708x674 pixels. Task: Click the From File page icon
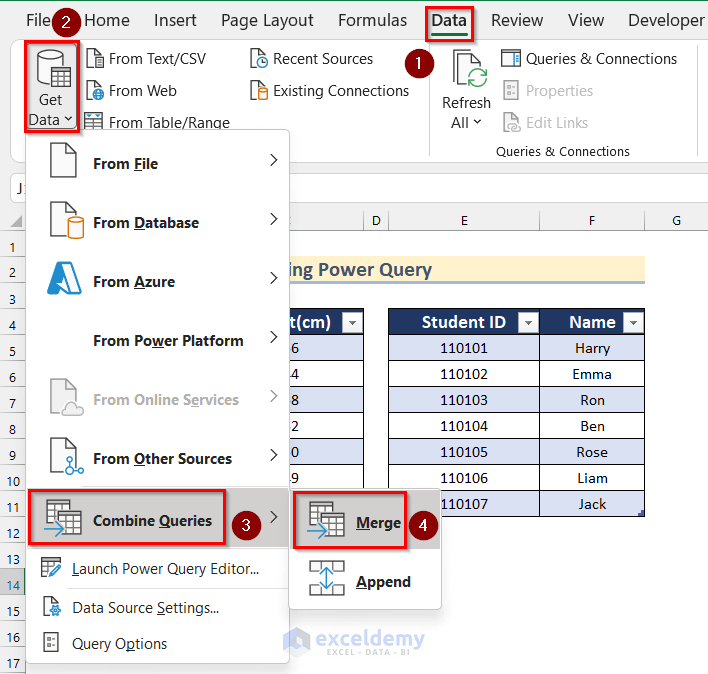pos(63,160)
